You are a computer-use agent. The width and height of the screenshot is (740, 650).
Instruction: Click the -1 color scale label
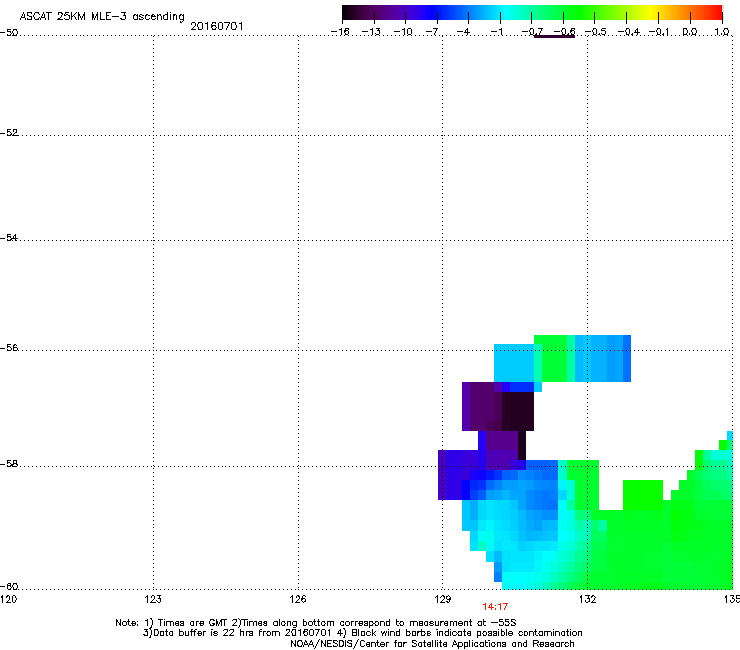coord(497,32)
